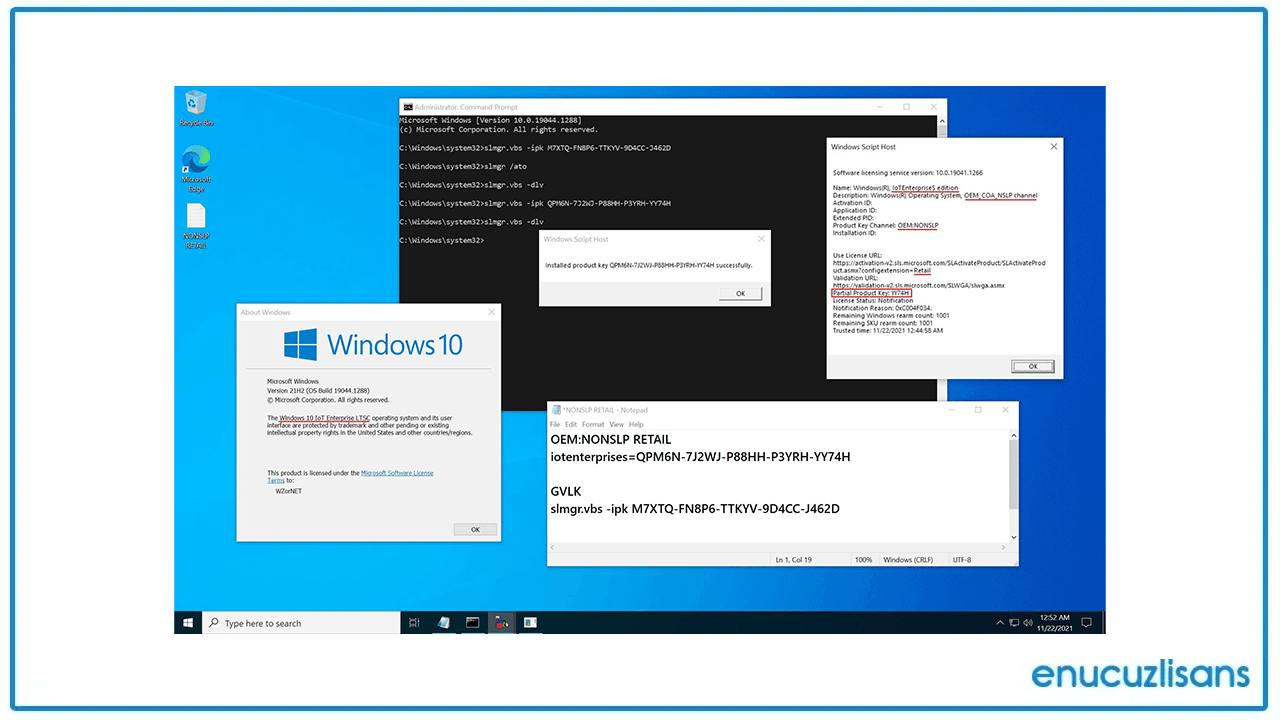Click the slmgr.vbs -ipk line in Notepad

(695, 509)
